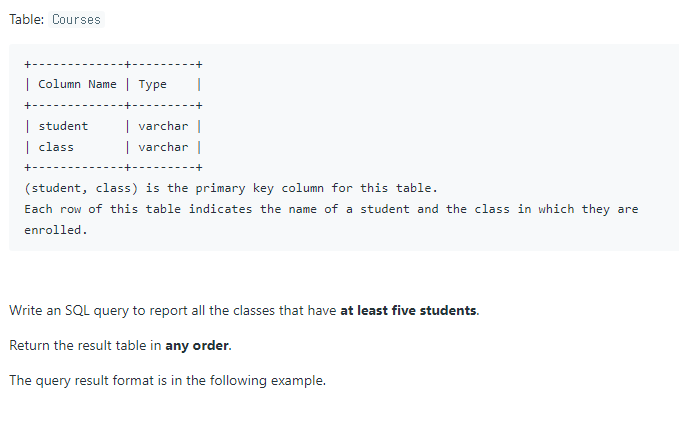
Task: Click the Courses table name code tag
Action: [76, 19]
